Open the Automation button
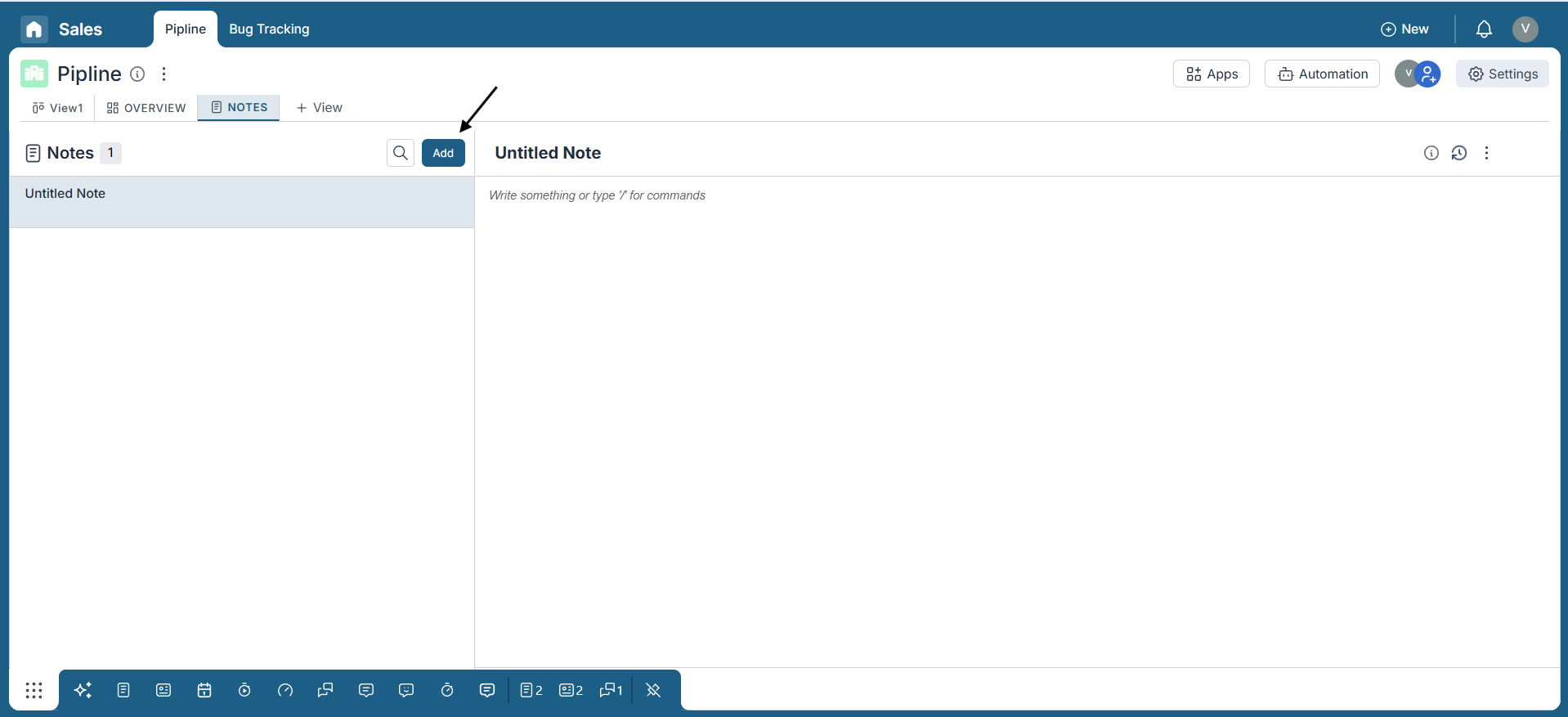 pyautogui.click(x=1322, y=74)
